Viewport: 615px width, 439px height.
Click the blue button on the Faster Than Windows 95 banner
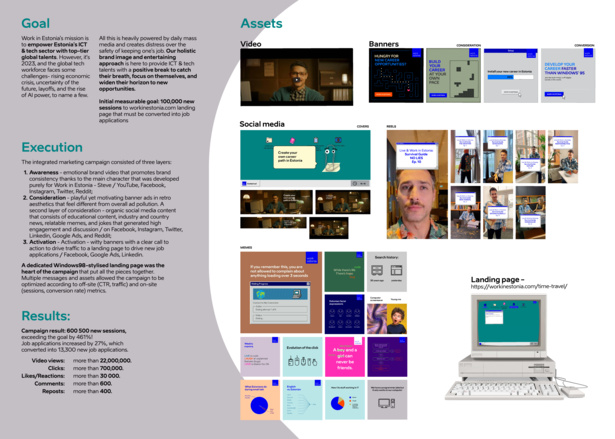tap(553, 94)
